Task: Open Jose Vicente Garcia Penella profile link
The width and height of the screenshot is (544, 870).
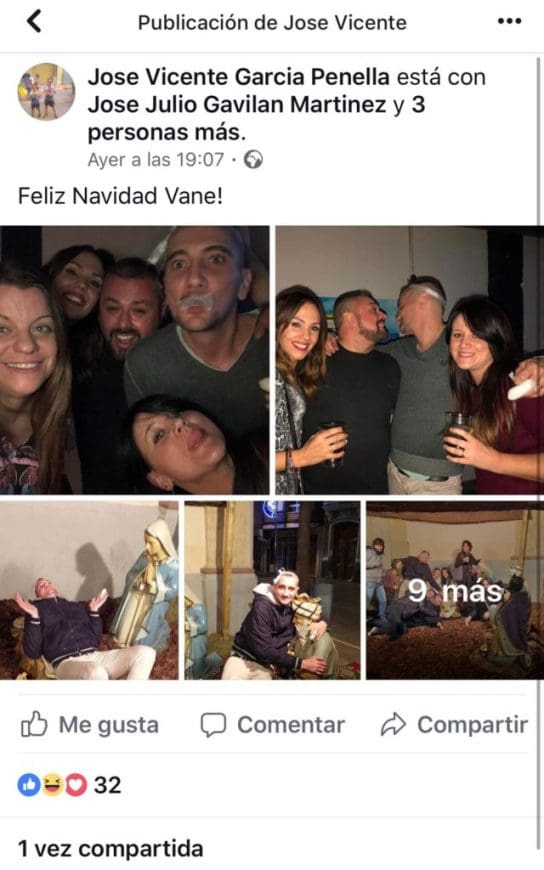Action: click(x=239, y=77)
